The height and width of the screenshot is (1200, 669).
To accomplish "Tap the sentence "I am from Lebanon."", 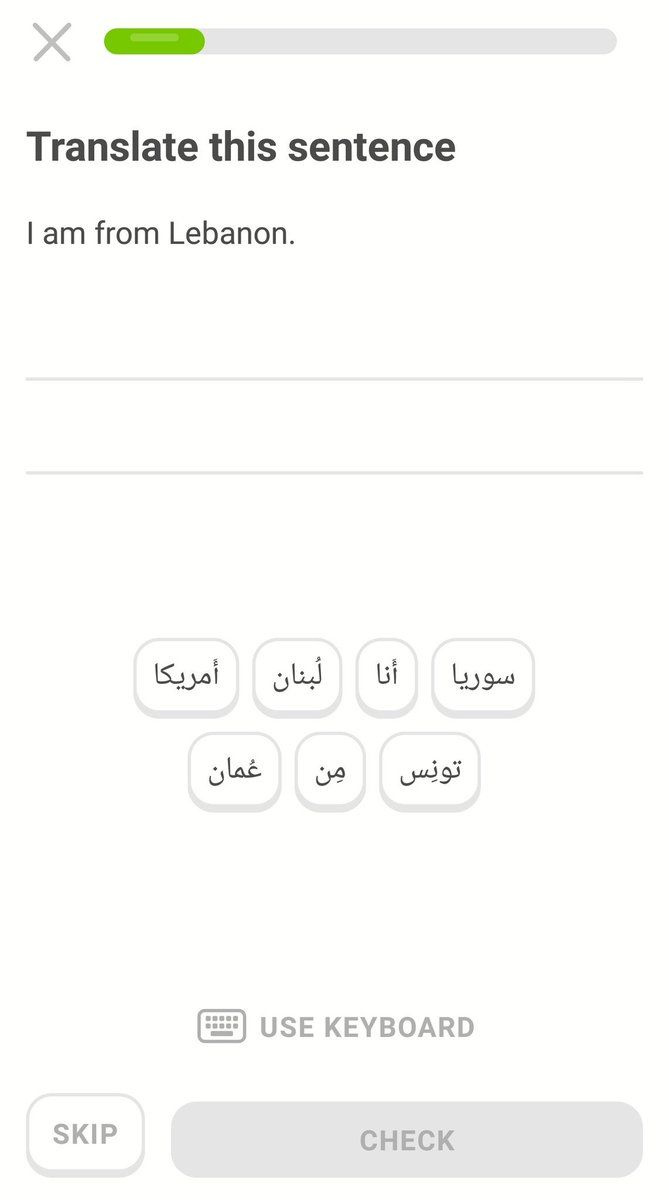I will (161, 234).
